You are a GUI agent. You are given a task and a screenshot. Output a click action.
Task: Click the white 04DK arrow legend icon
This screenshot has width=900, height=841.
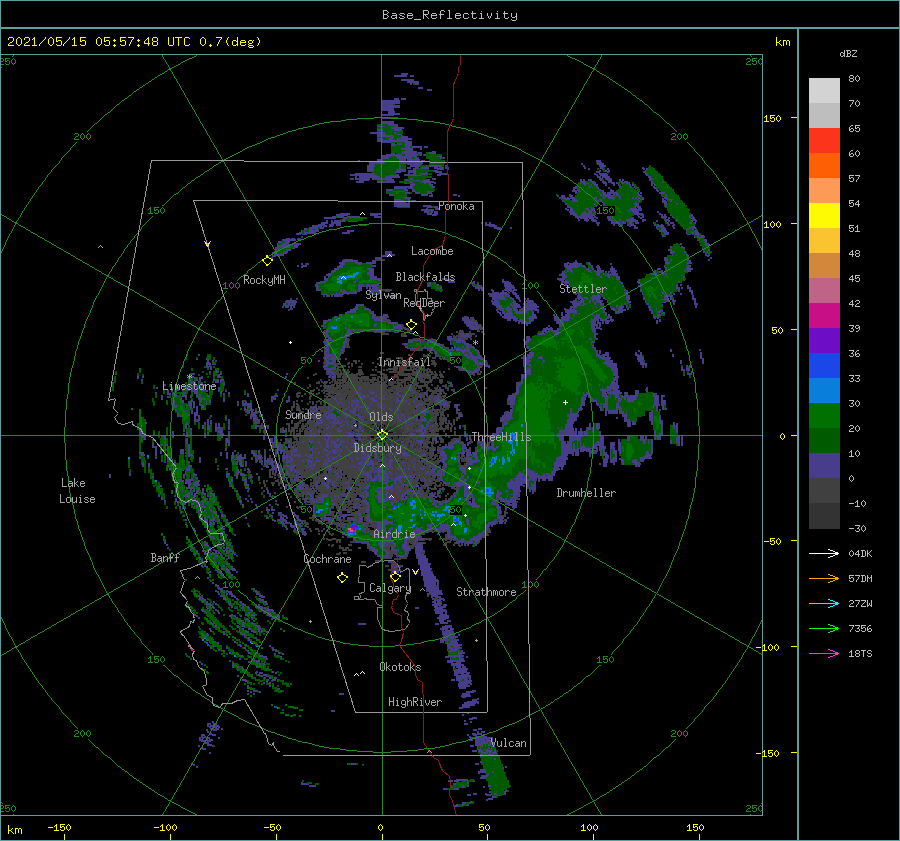coord(824,553)
